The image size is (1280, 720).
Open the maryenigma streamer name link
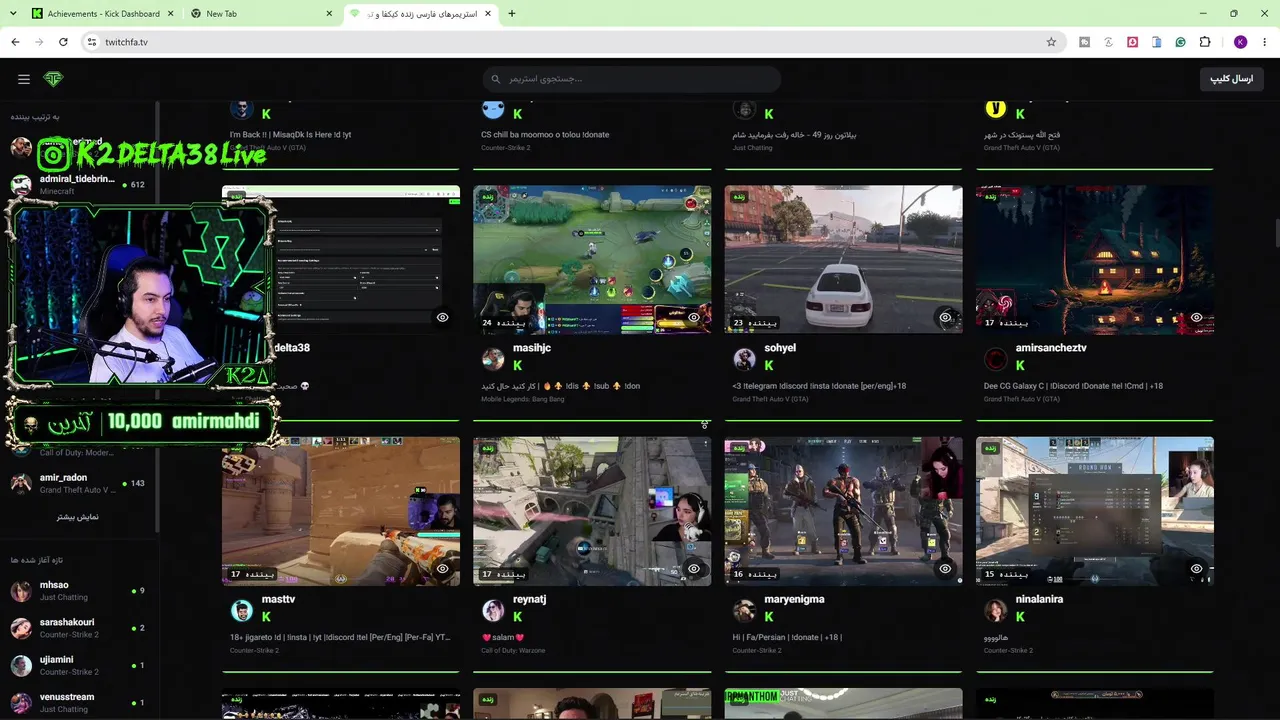pos(794,599)
